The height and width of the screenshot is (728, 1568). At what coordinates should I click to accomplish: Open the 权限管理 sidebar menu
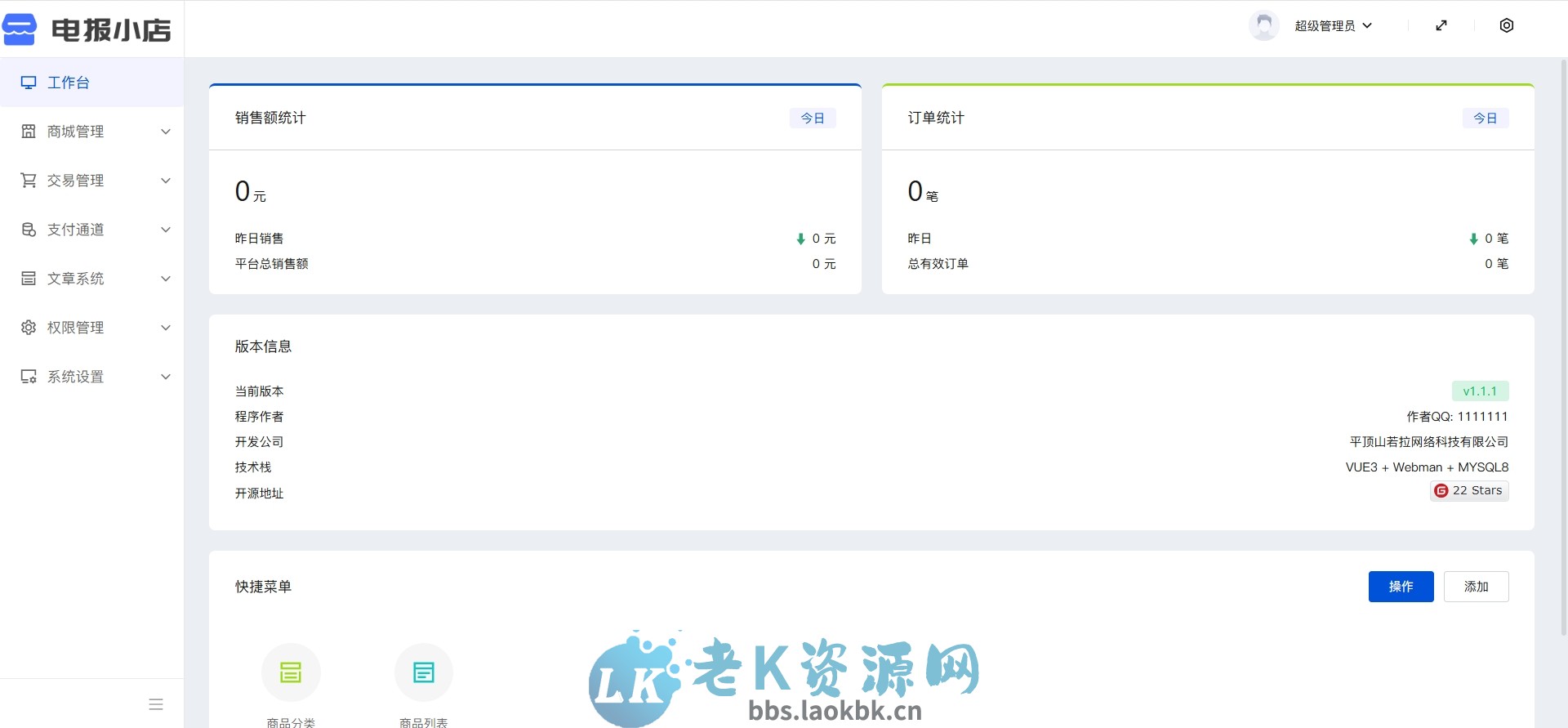[x=91, y=328]
